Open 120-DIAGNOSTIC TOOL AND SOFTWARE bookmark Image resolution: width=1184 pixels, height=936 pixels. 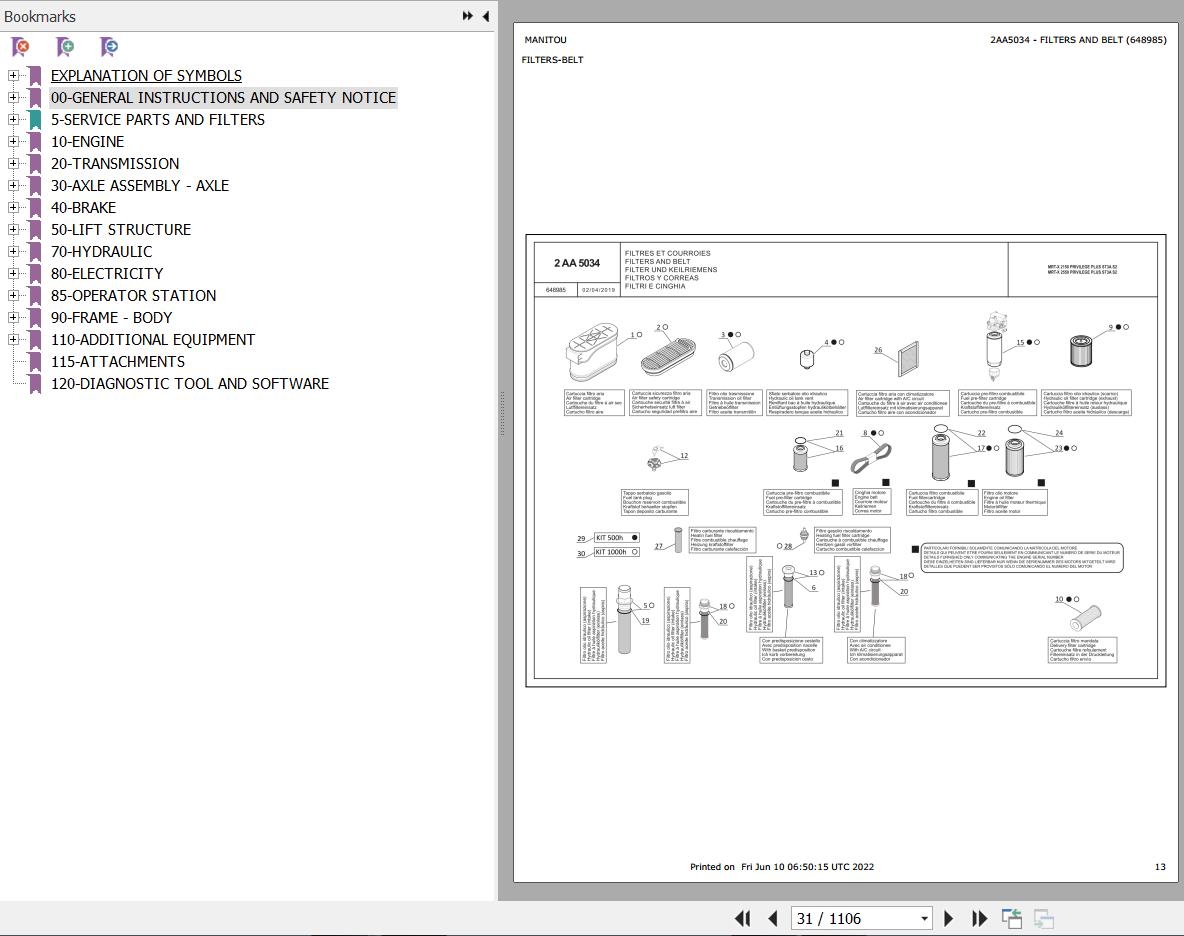tap(190, 384)
